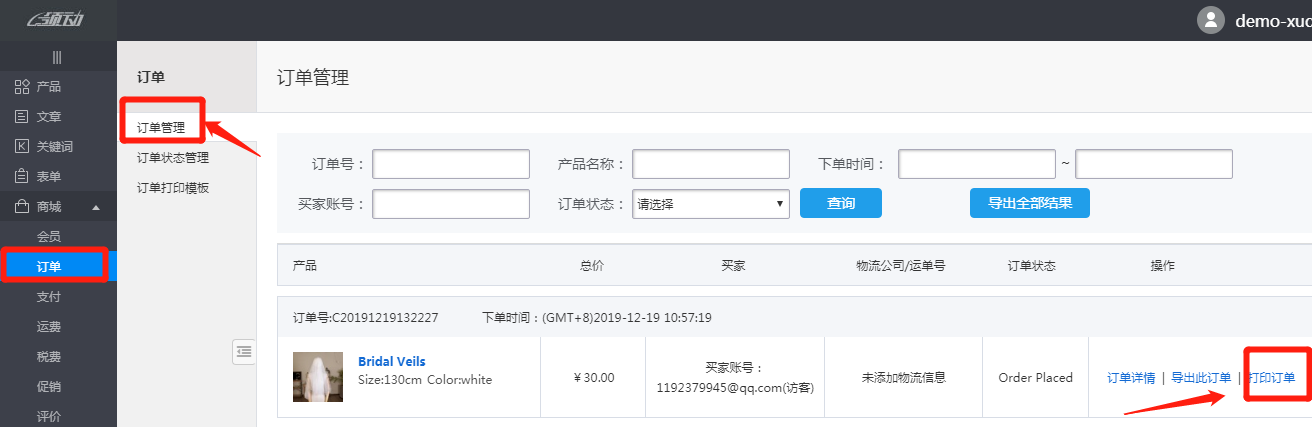
Task: Click the user avatar icon
Action: pos(1211,20)
